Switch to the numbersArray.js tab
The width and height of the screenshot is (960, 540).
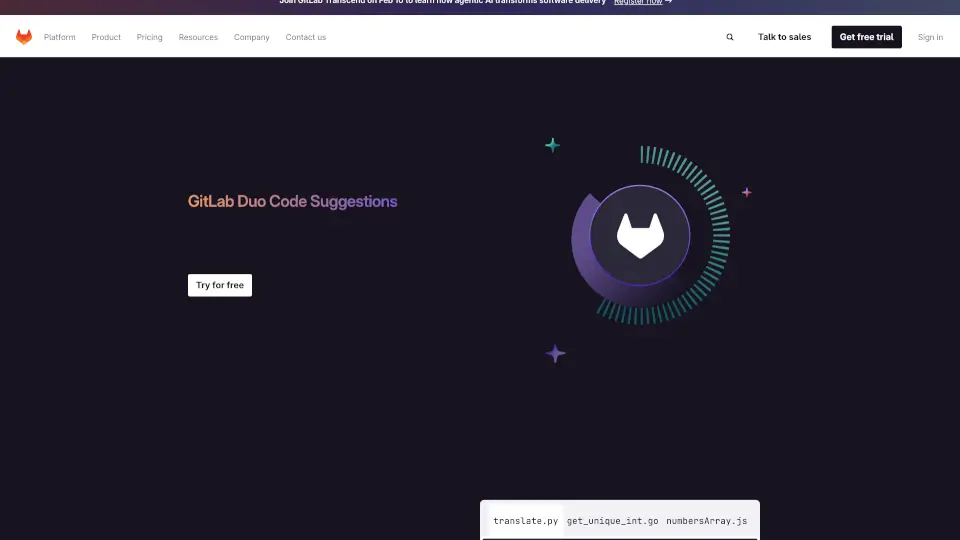click(707, 521)
